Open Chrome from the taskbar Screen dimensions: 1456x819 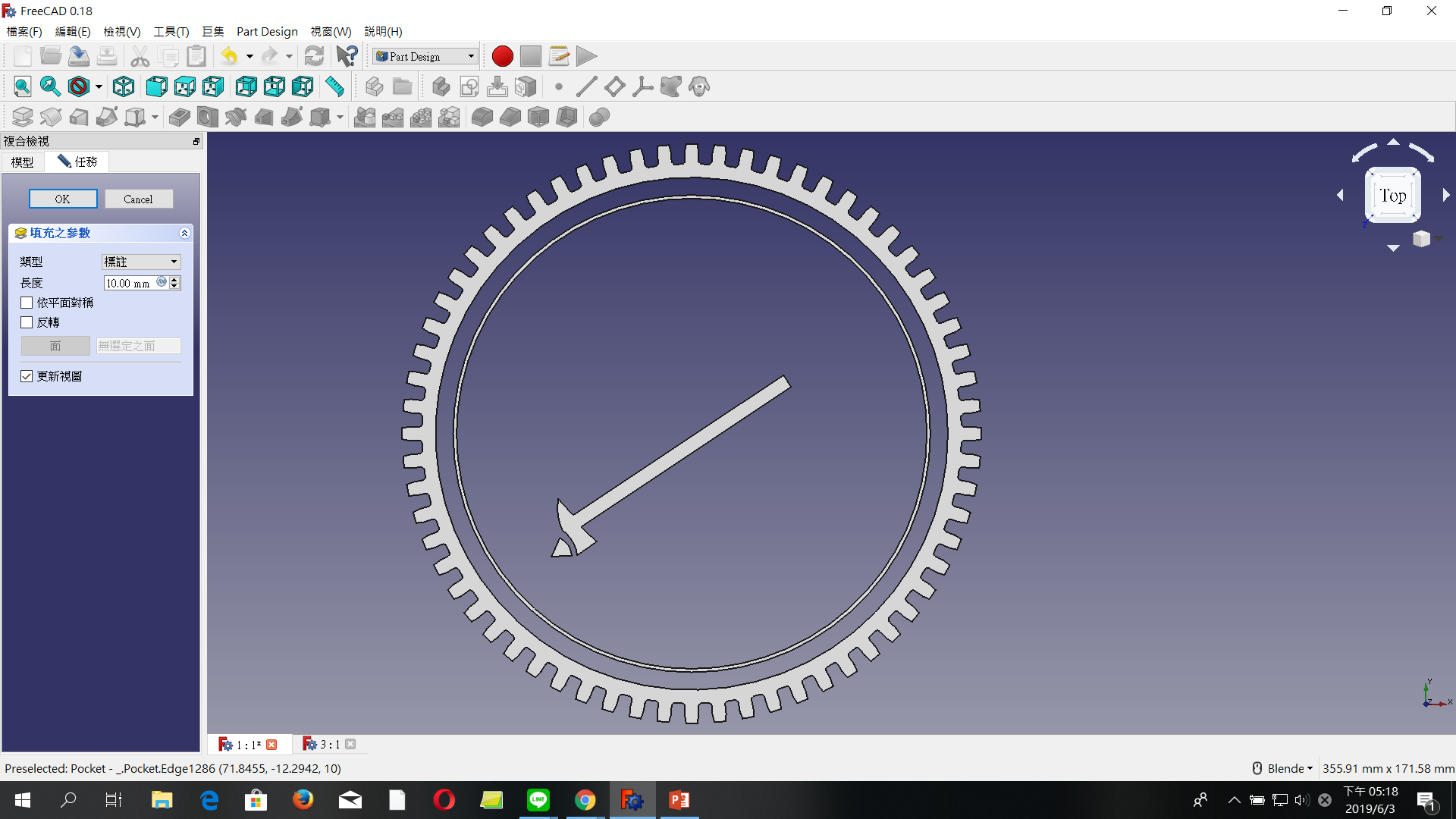point(585,800)
